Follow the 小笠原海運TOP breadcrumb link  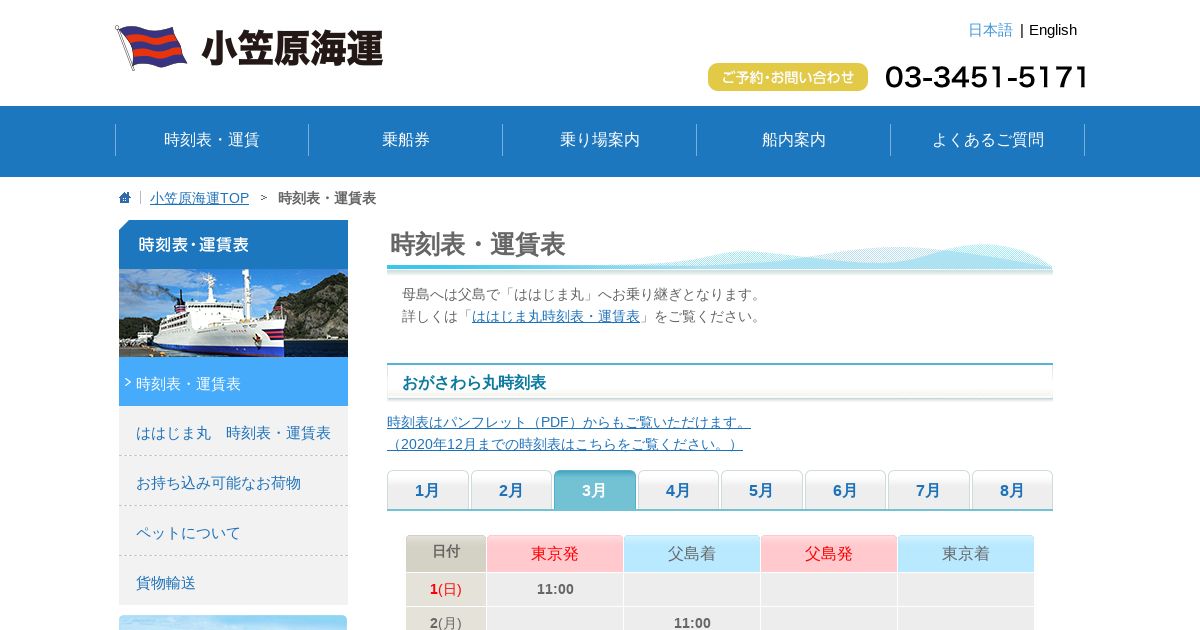[200, 198]
